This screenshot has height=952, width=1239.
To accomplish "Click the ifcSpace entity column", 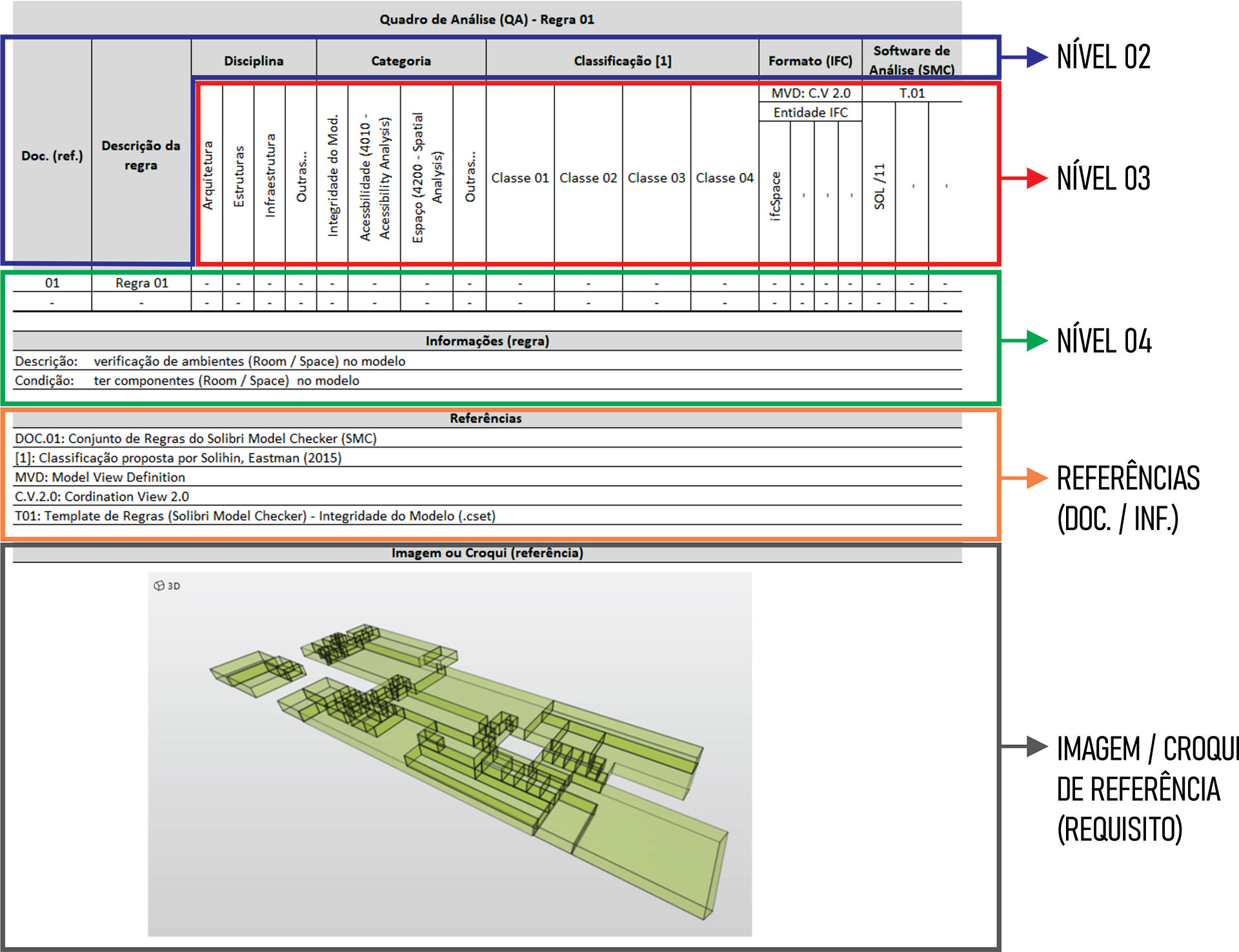I will click(x=775, y=195).
